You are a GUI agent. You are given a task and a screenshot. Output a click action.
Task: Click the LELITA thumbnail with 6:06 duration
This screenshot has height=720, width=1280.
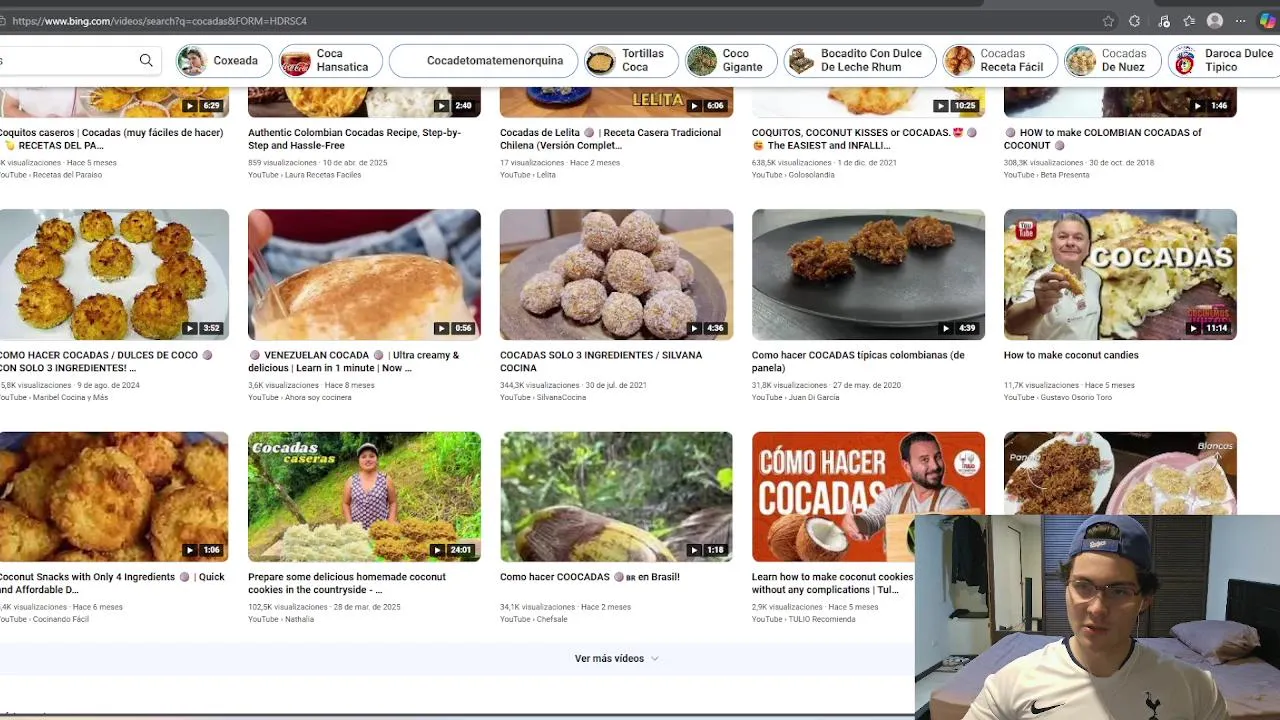coord(616,103)
